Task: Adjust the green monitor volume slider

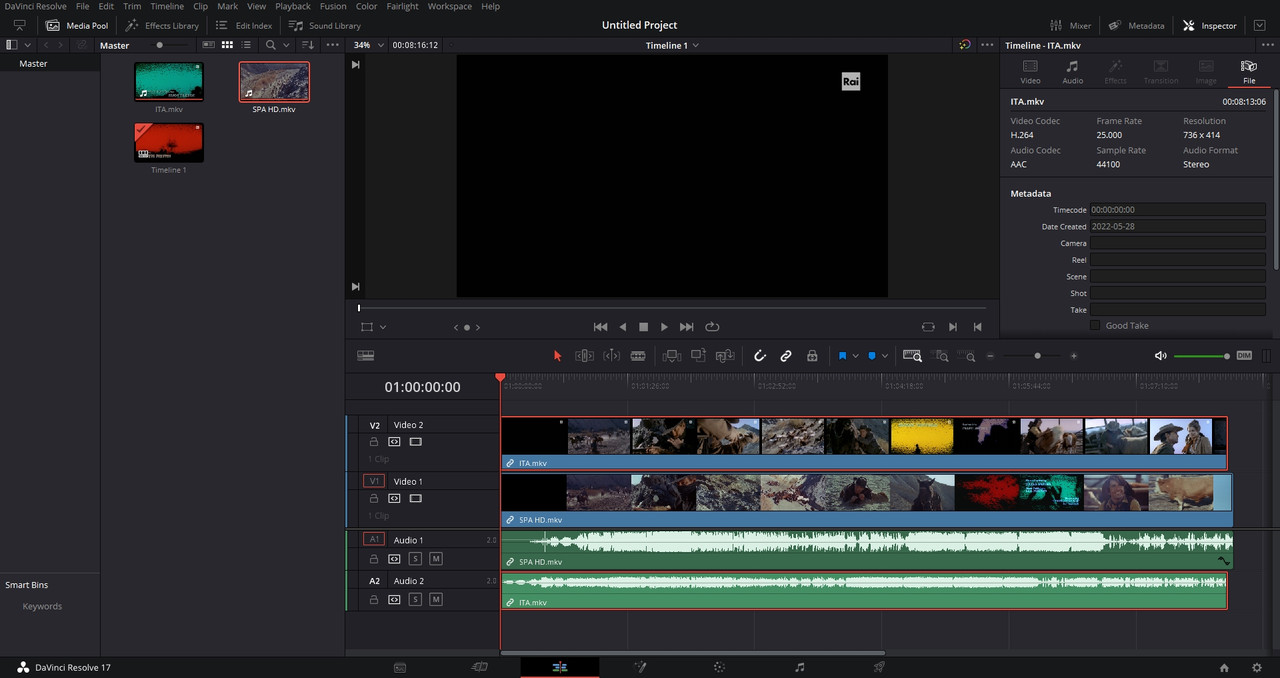Action: (1201, 356)
